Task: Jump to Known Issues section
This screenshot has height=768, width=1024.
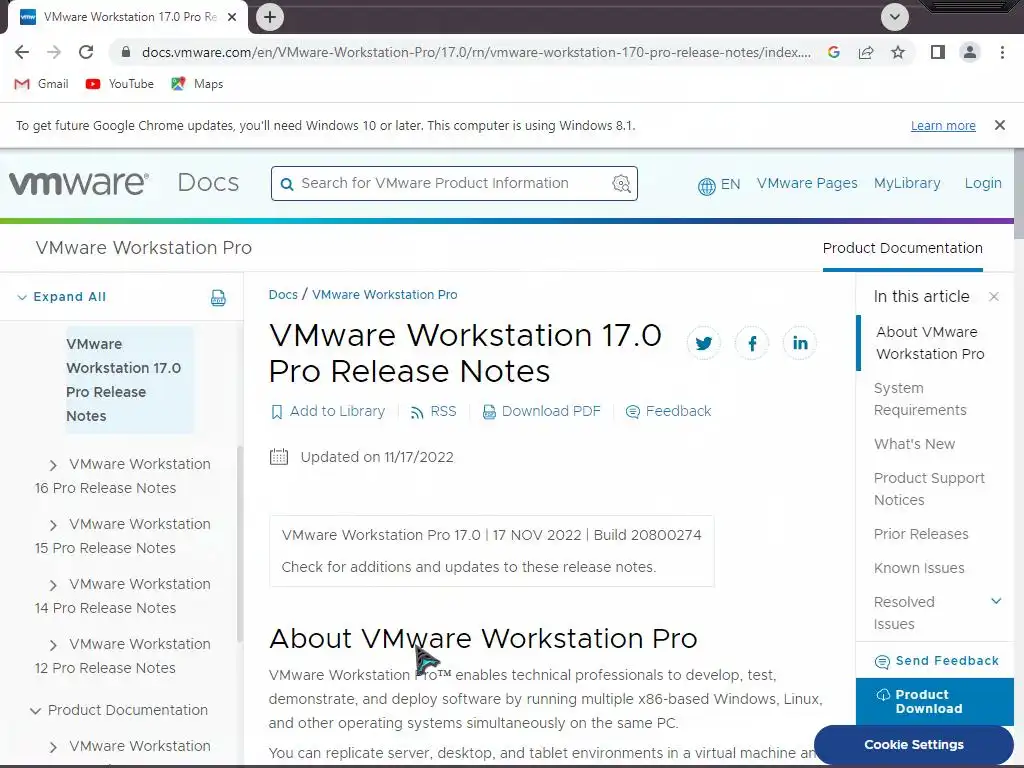Action: click(919, 568)
